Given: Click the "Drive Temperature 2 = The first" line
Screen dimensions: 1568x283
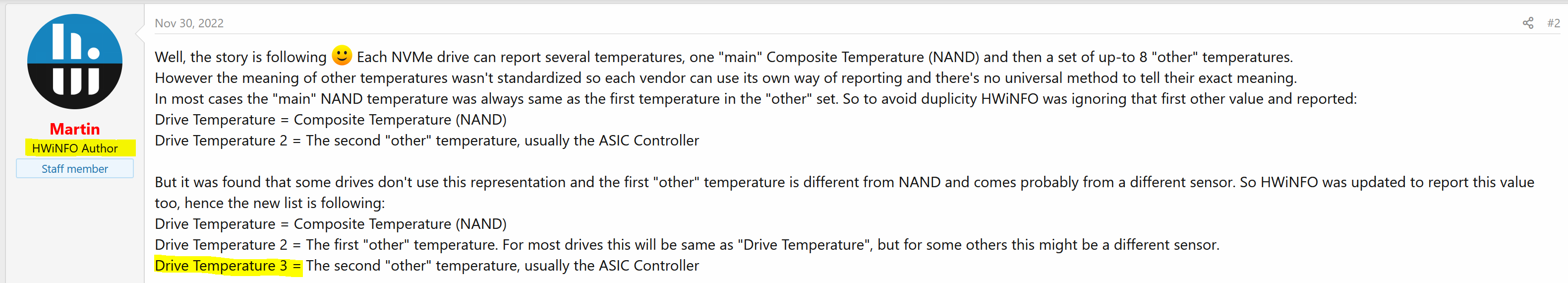Looking at the screenshot, I should point(687,245).
